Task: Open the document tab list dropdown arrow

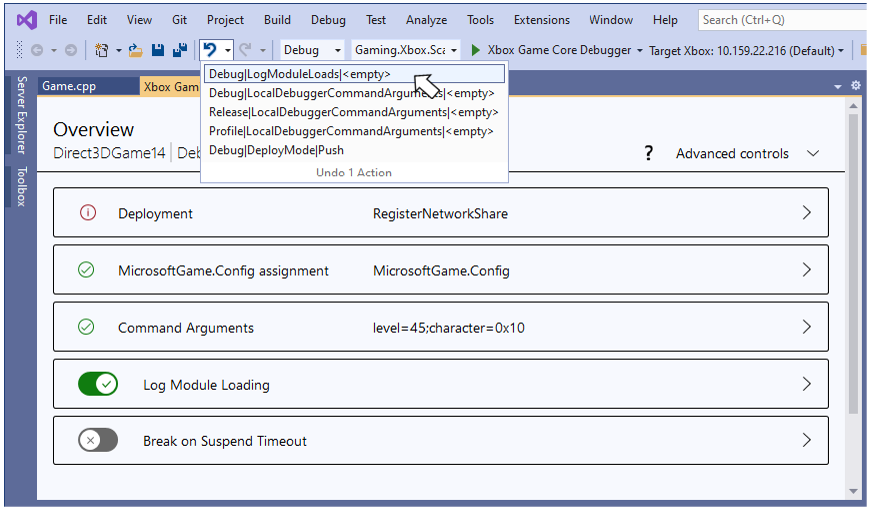Action: click(837, 86)
